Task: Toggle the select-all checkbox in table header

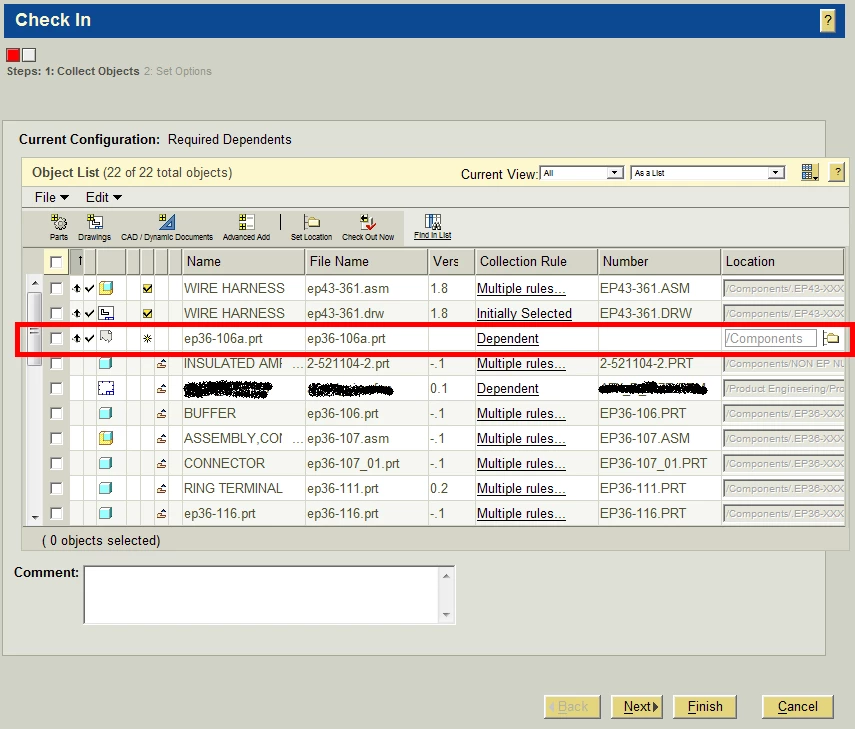Action: pyautogui.click(x=56, y=262)
